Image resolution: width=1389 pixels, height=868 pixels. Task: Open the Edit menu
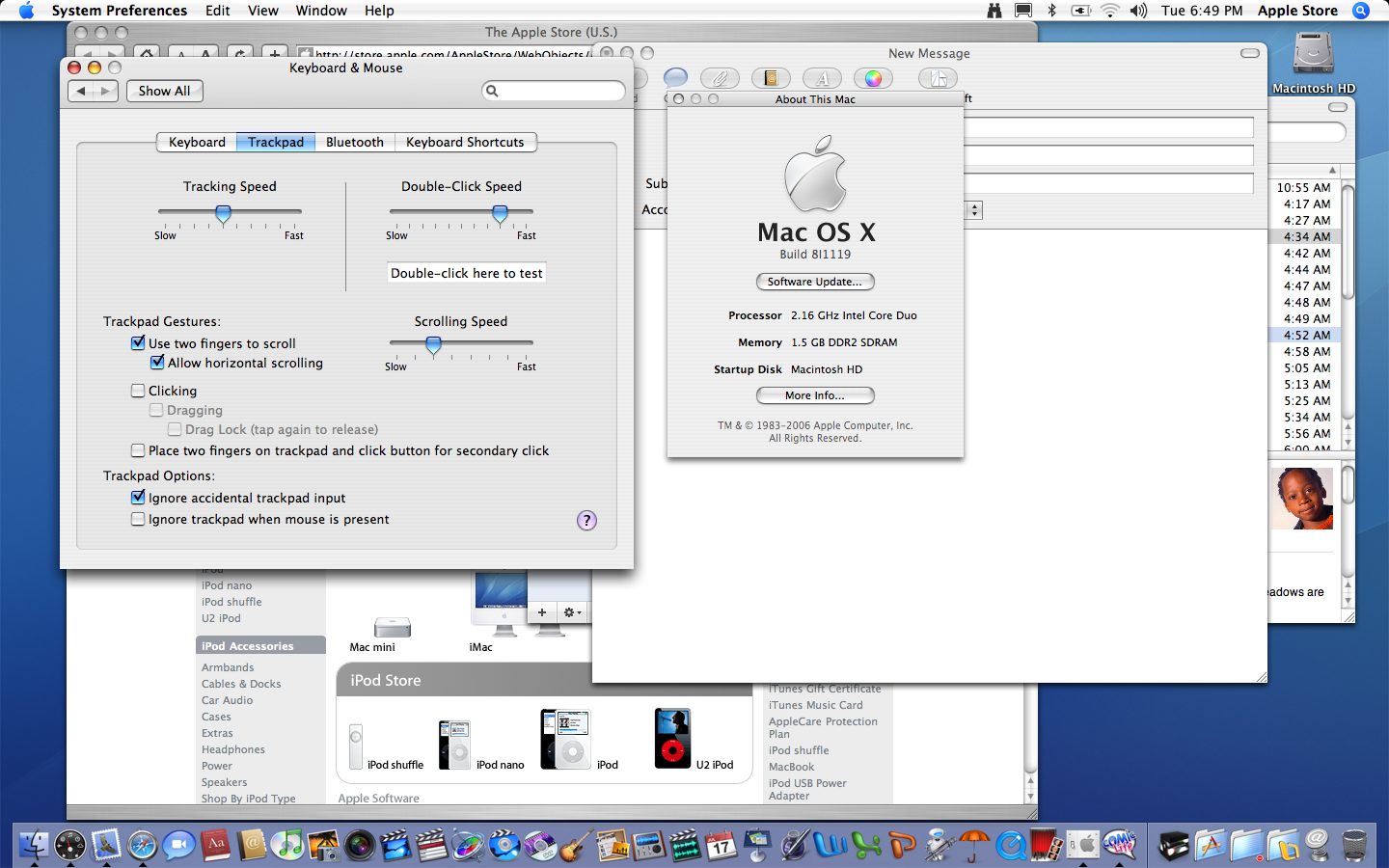(x=218, y=11)
